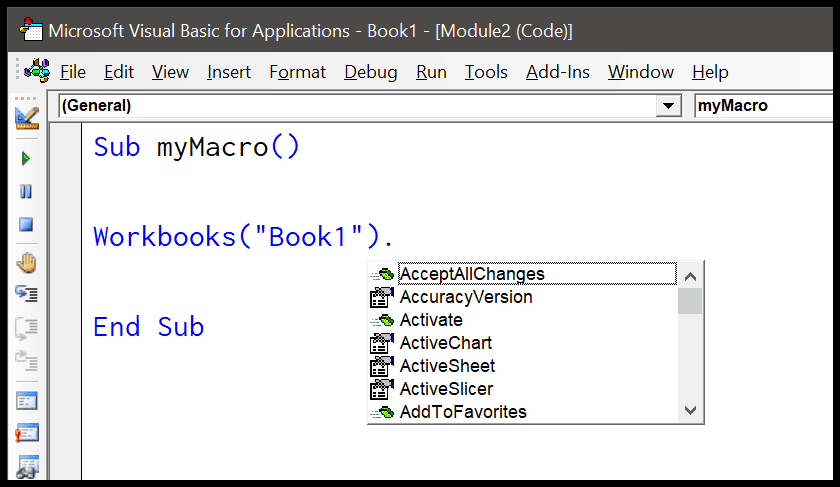Click the Reset stop square icon
Image resolution: width=840 pixels, height=487 pixels.
click(x=26, y=224)
